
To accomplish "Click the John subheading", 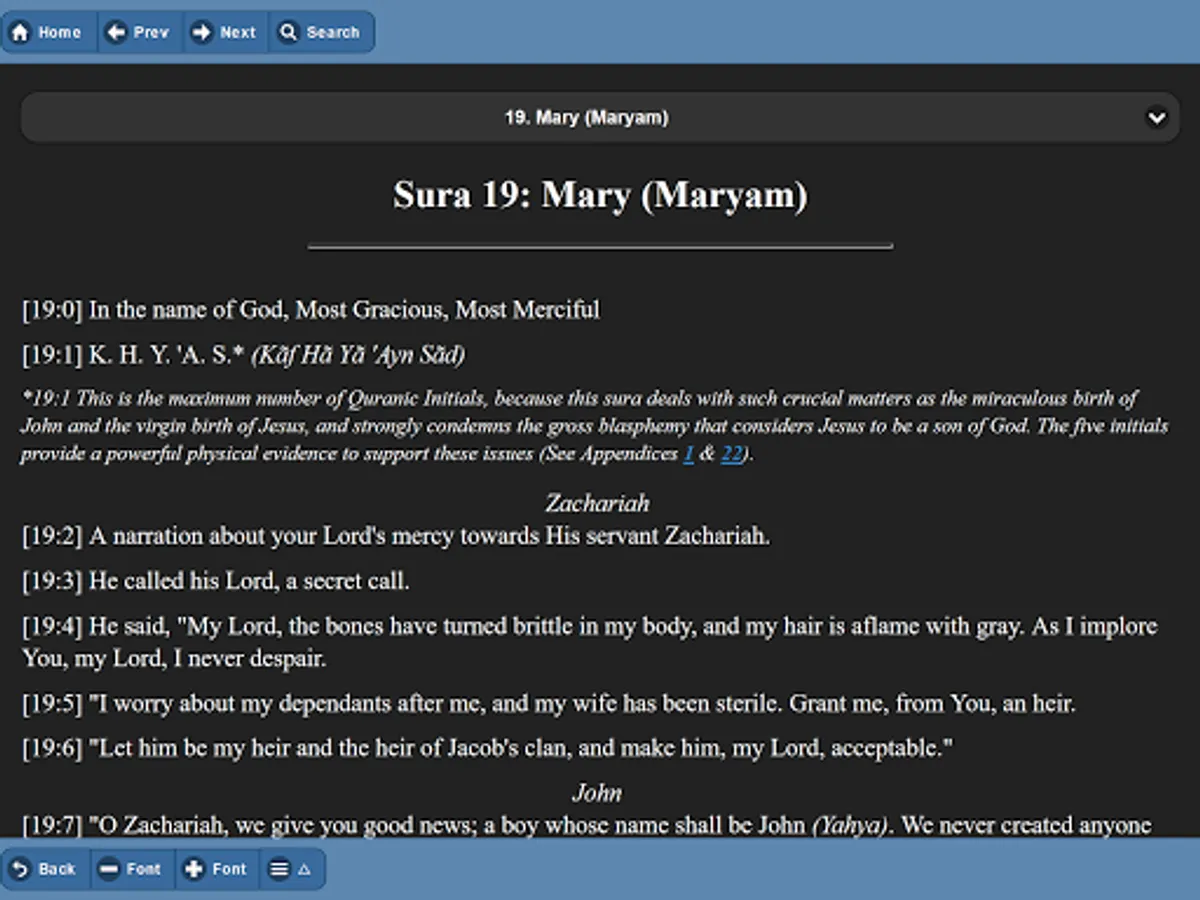I will tap(597, 793).
